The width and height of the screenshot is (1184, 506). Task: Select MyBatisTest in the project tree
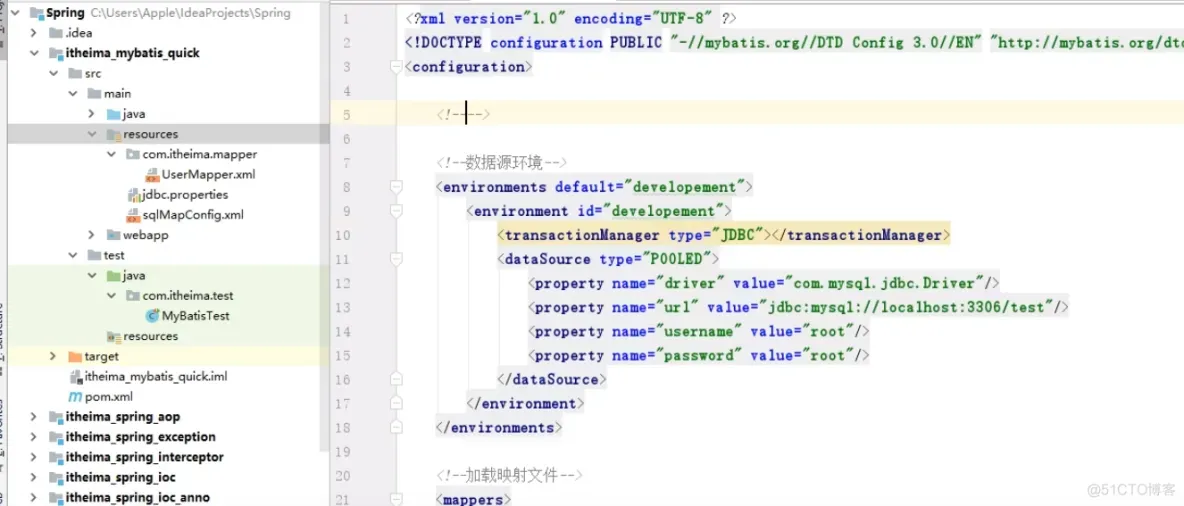(196, 316)
